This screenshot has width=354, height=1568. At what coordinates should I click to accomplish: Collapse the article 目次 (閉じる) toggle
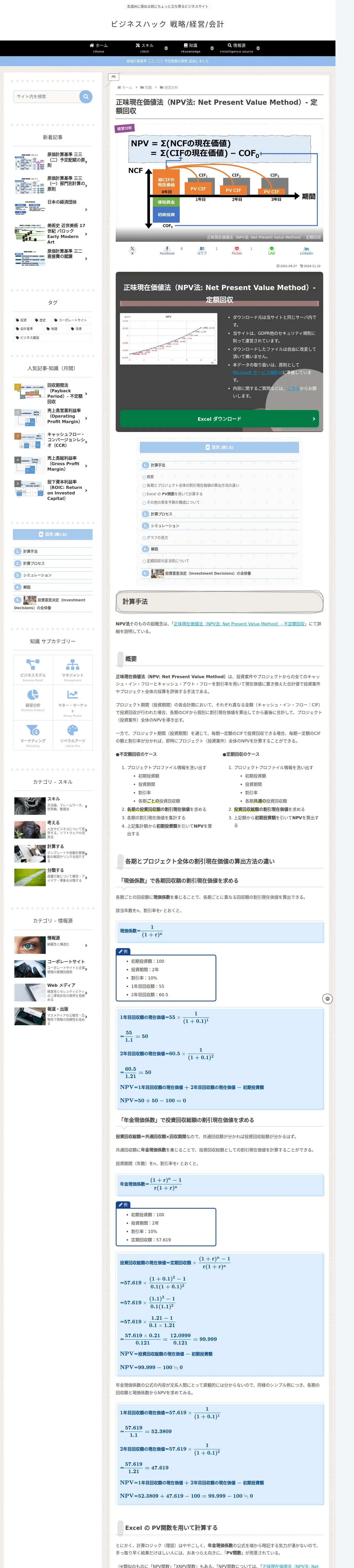(219, 447)
